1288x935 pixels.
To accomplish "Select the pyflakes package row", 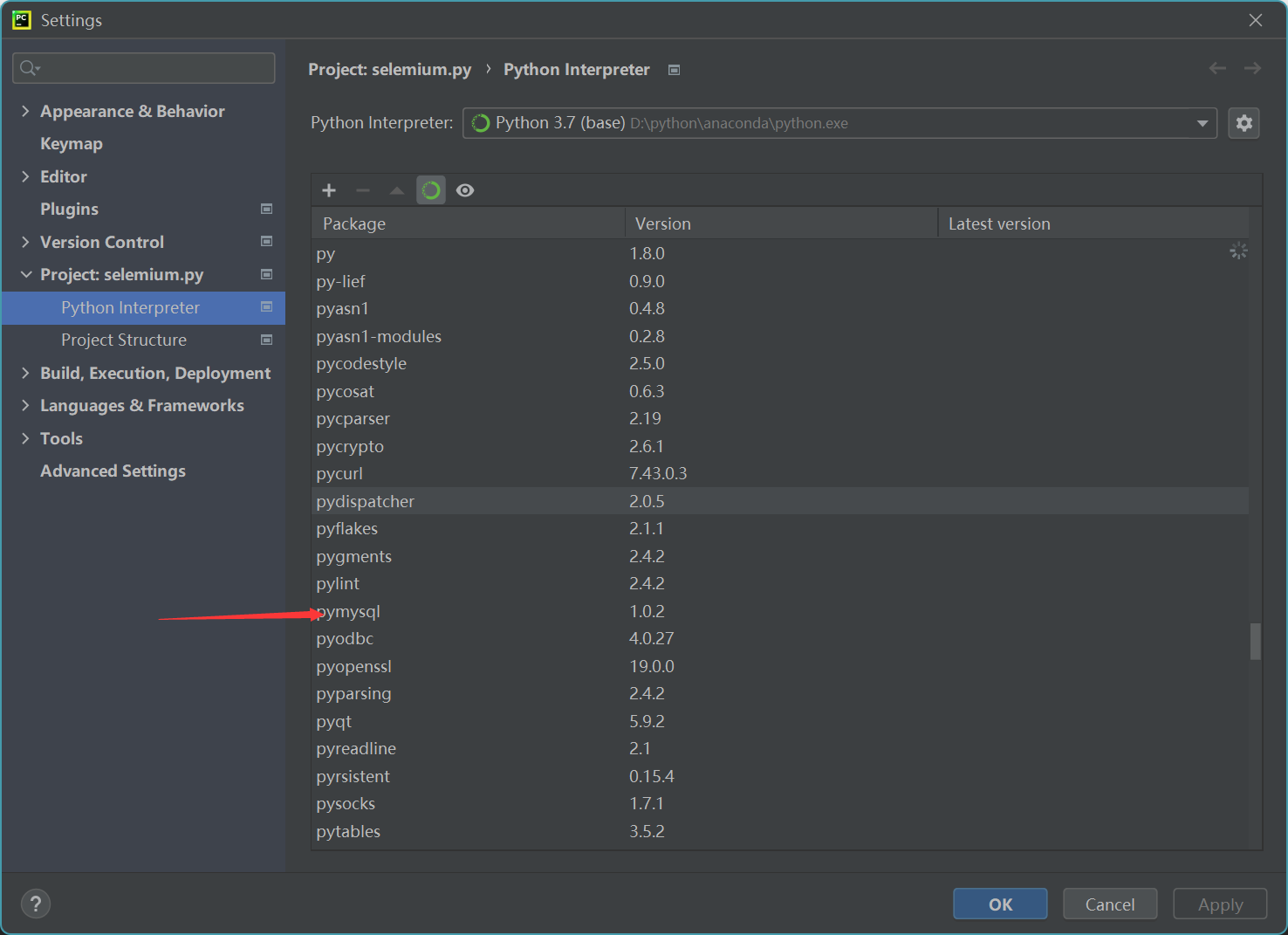I will tap(780, 528).
